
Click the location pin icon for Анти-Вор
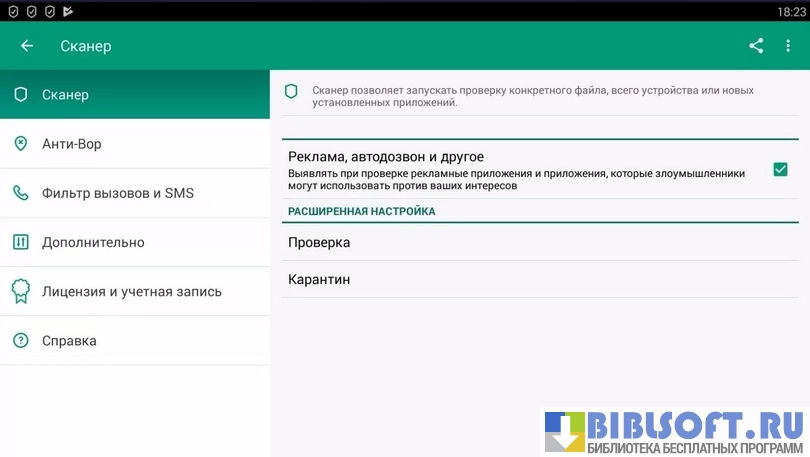click(20, 144)
